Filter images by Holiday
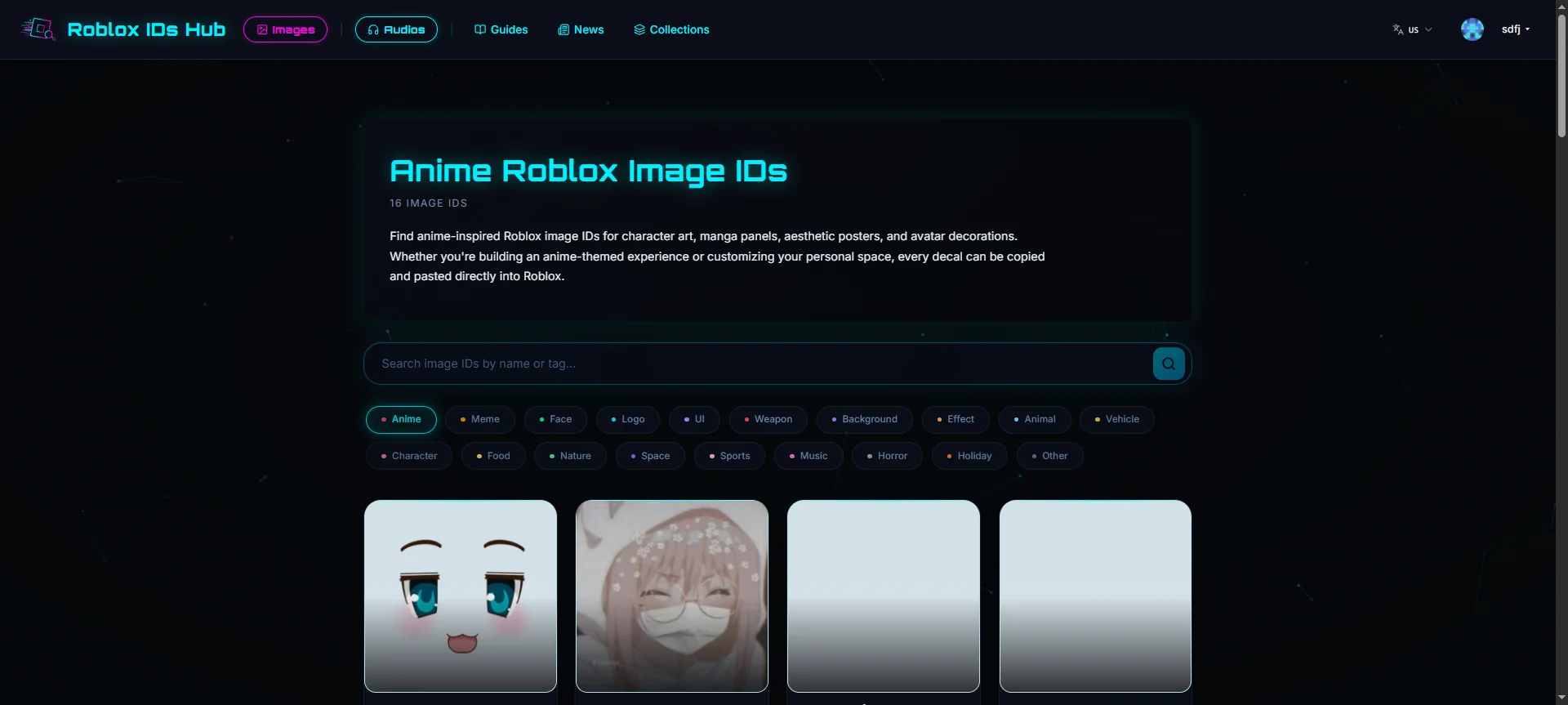The width and height of the screenshot is (1568, 705). pyautogui.click(x=969, y=457)
